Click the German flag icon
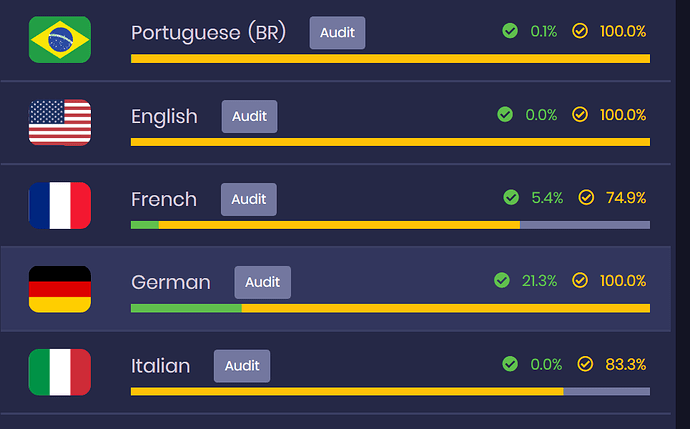The image size is (690, 429). (60, 289)
